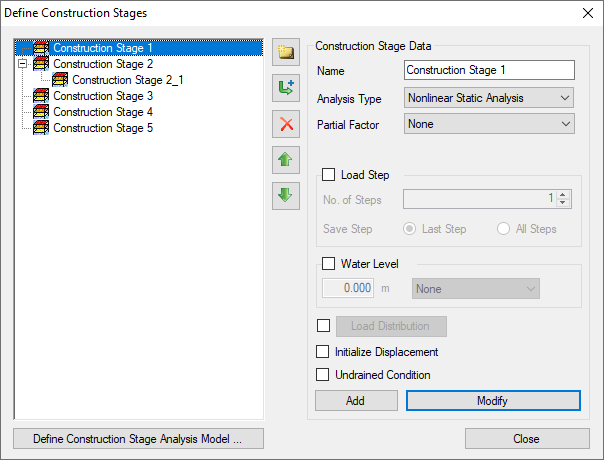Viewport: 604px width, 460px height.
Task: Click the New Construction Stage folder icon
Action: pyautogui.click(x=285, y=52)
